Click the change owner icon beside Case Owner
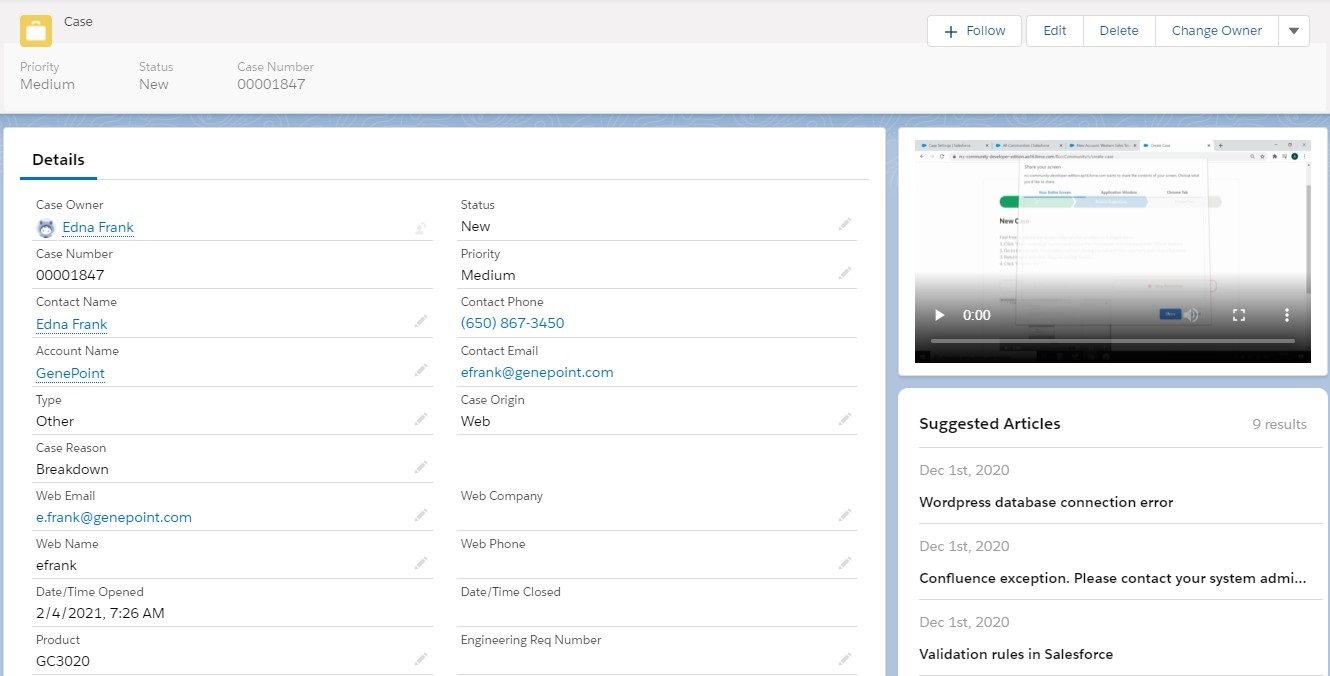This screenshot has height=676, width=1330. point(421,228)
